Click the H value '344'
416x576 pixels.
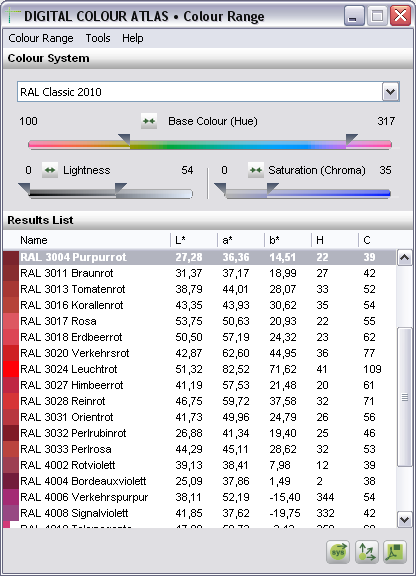click(325, 497)
